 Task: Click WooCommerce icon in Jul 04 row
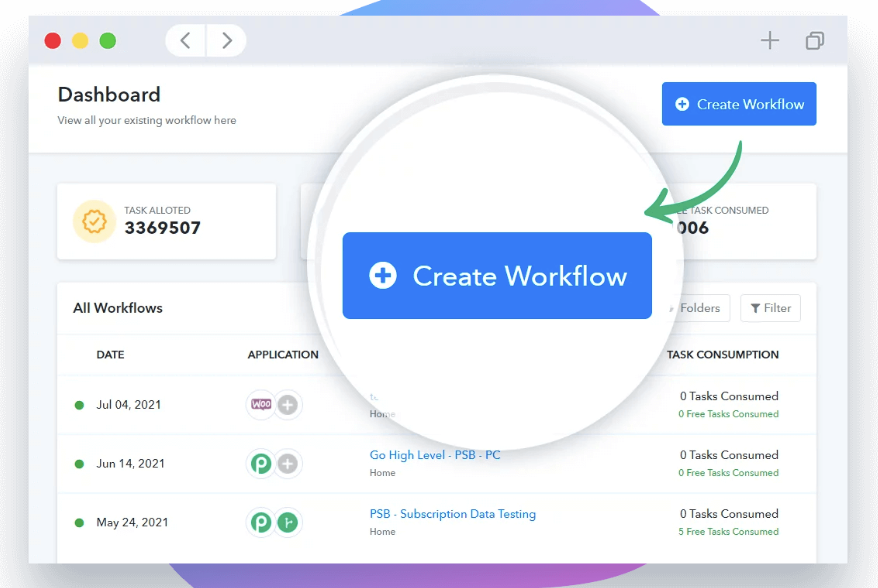260,405
